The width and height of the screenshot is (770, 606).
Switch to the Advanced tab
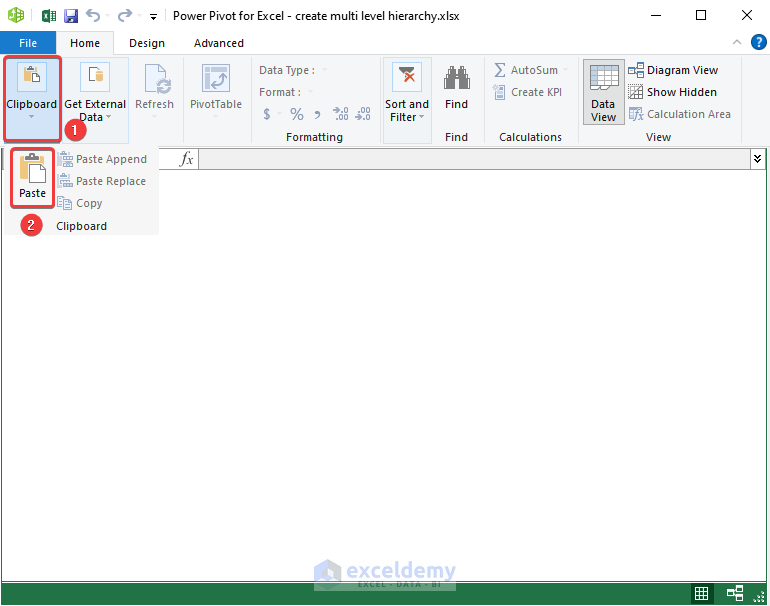219,43
